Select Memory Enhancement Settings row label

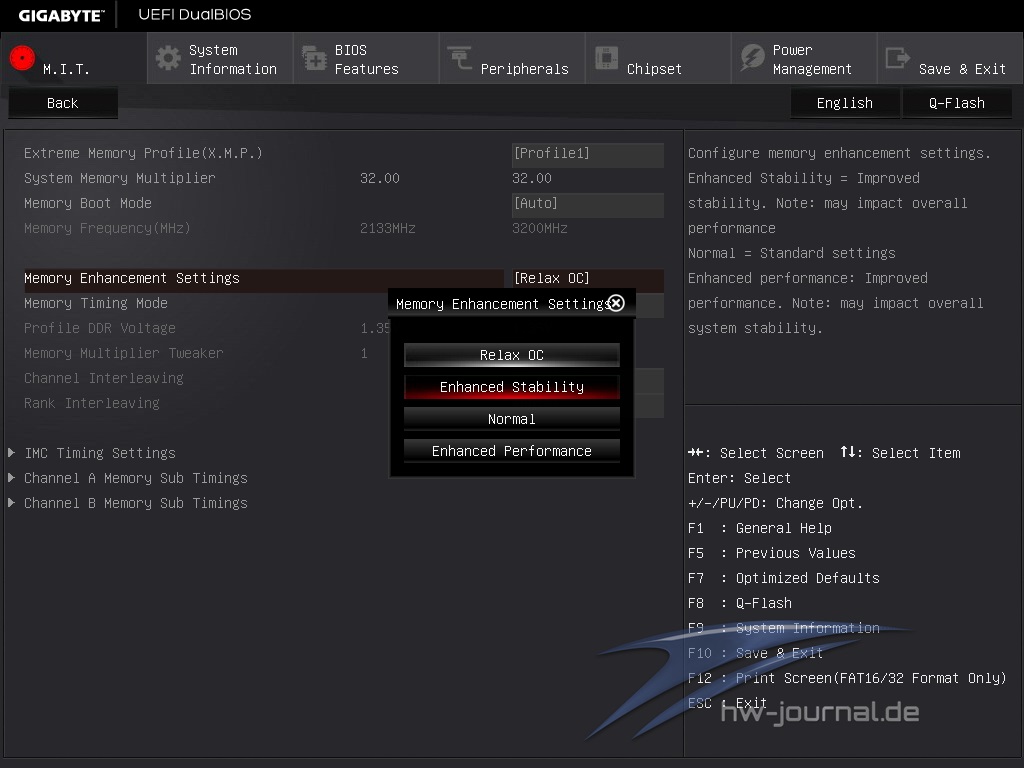pyautogui.click(x=132, y=278)
